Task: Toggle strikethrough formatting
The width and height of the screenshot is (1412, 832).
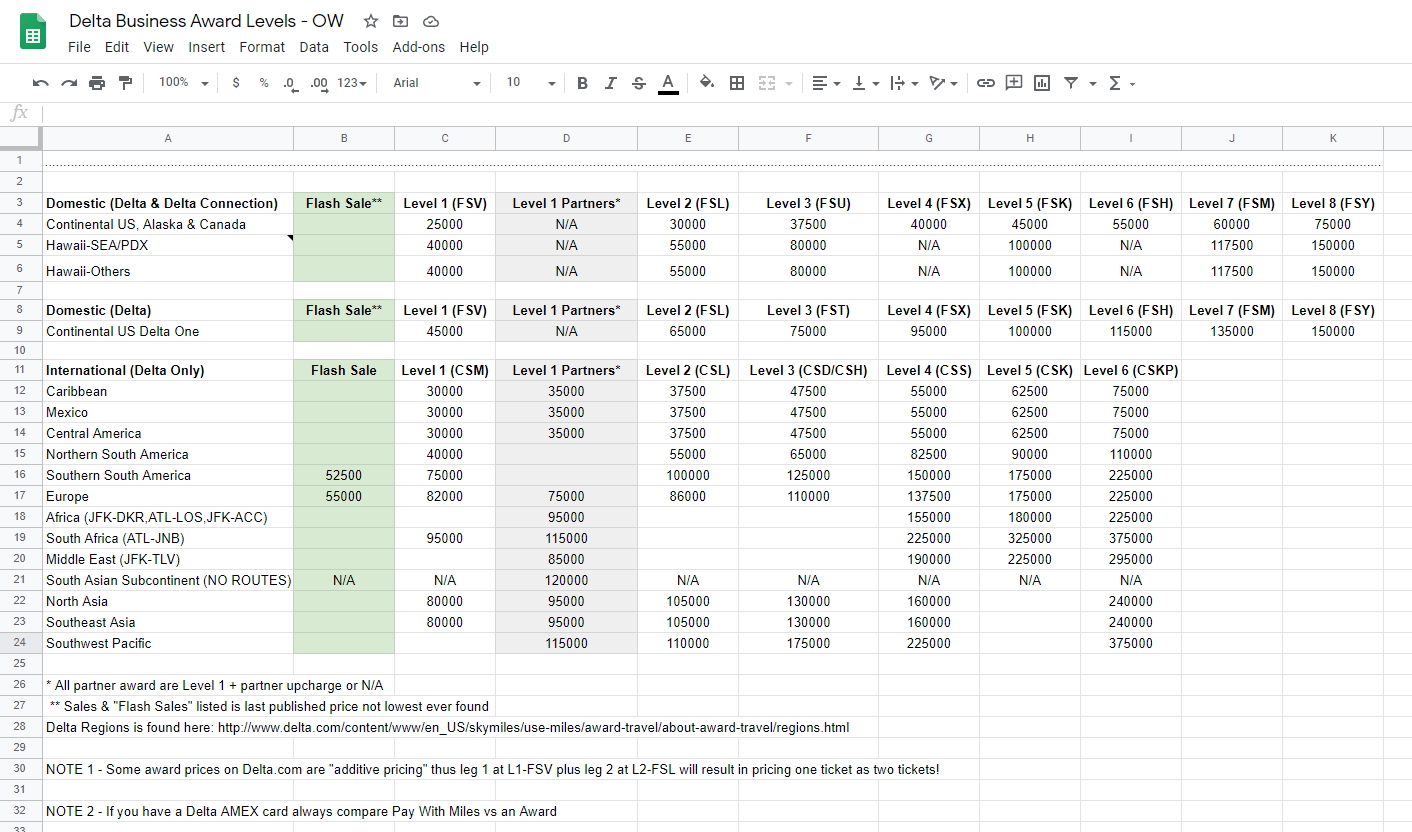Action: click(639, 83)
